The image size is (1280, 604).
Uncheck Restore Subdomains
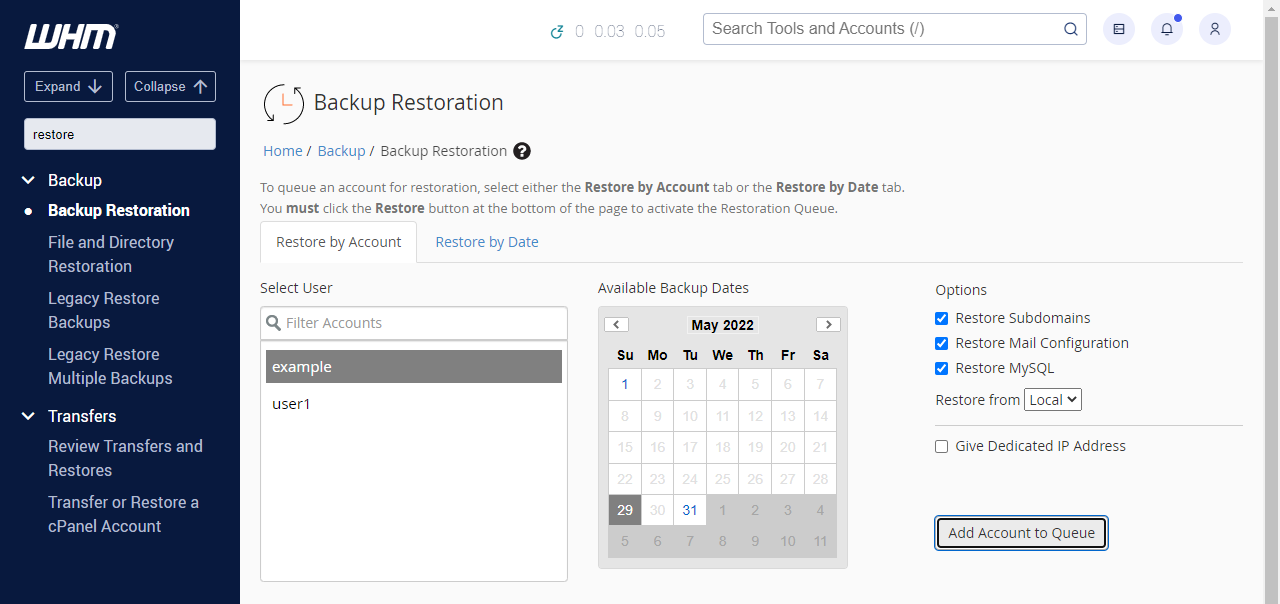coord(941,317)
